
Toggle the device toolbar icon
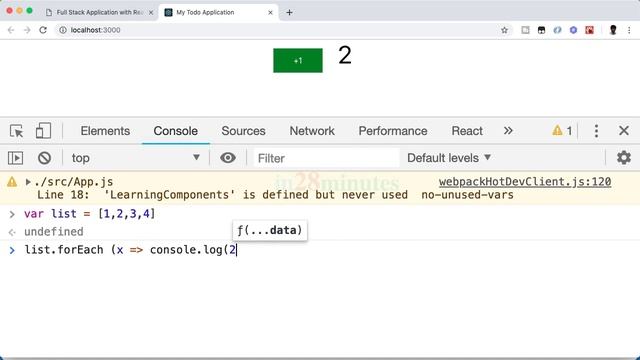[x=43, y=131]
